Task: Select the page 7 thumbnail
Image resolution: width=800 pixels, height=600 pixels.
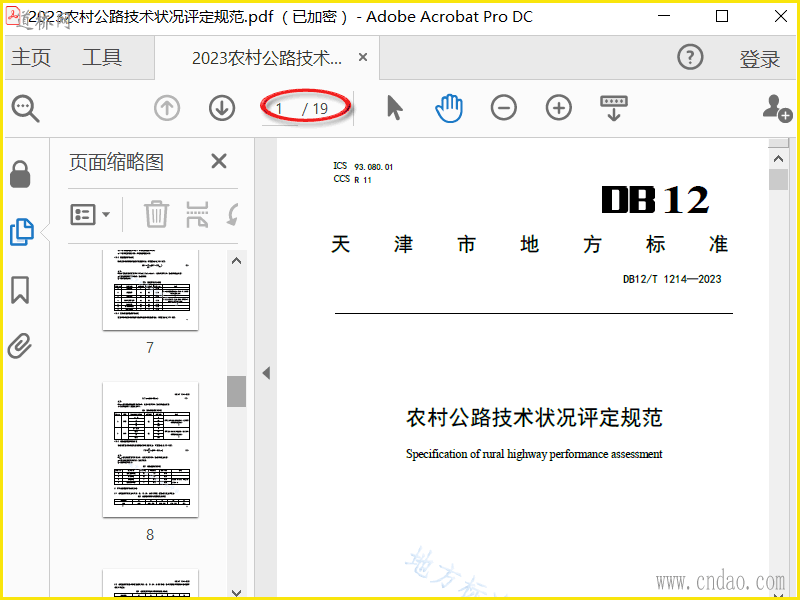Action: click(x=151, y=290)
